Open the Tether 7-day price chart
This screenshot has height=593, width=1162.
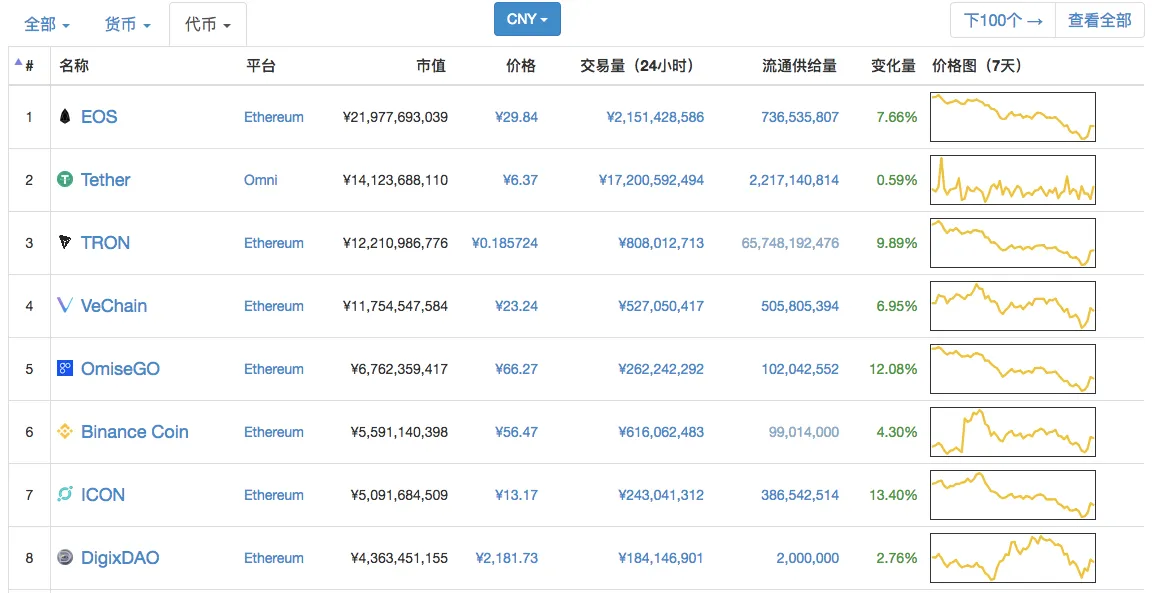click(1013, 179)
